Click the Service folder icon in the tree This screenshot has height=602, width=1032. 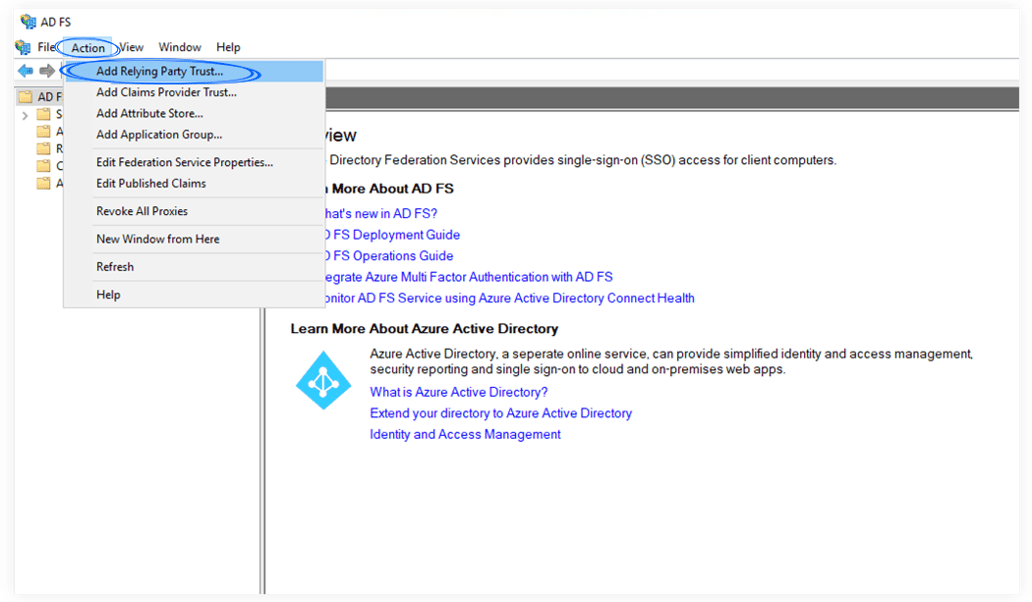click(43, 115)
